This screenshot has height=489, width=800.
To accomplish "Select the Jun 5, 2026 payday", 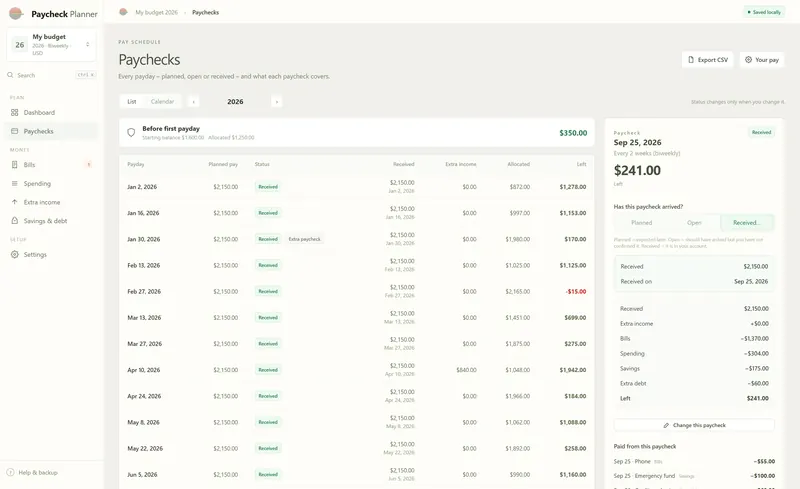I will click(x=357, y=475).
